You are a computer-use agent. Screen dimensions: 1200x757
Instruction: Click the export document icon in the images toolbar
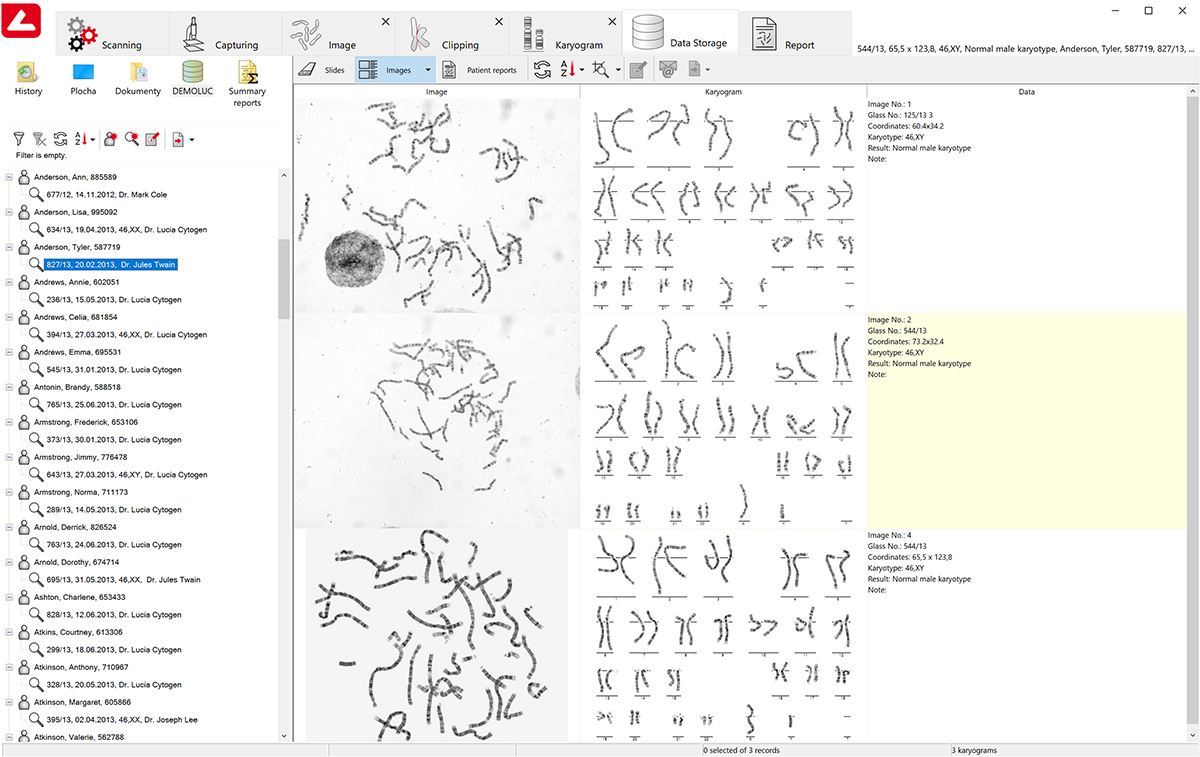coord(694,69)
